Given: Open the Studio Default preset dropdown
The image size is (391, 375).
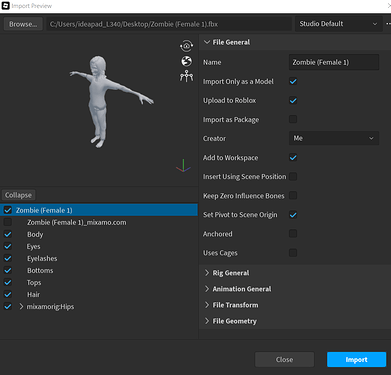Looking at the screenshot, I should pyautogui.click(x=338, y=24).
